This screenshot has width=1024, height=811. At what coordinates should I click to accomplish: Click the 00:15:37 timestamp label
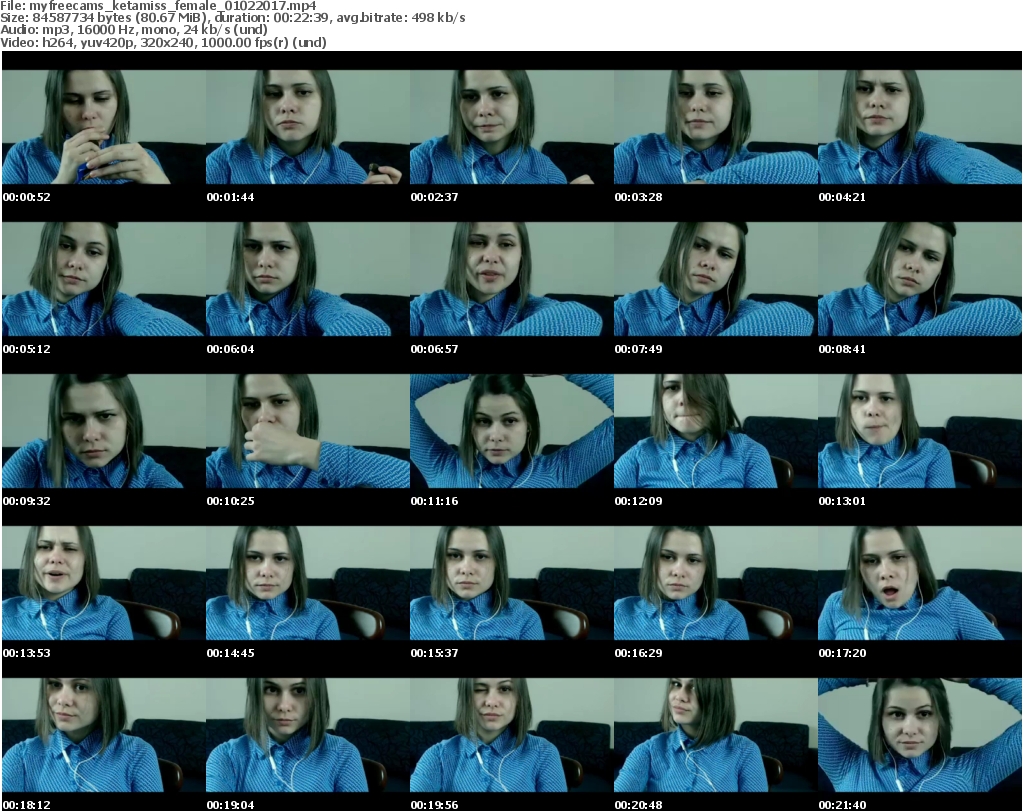[434, 653]
